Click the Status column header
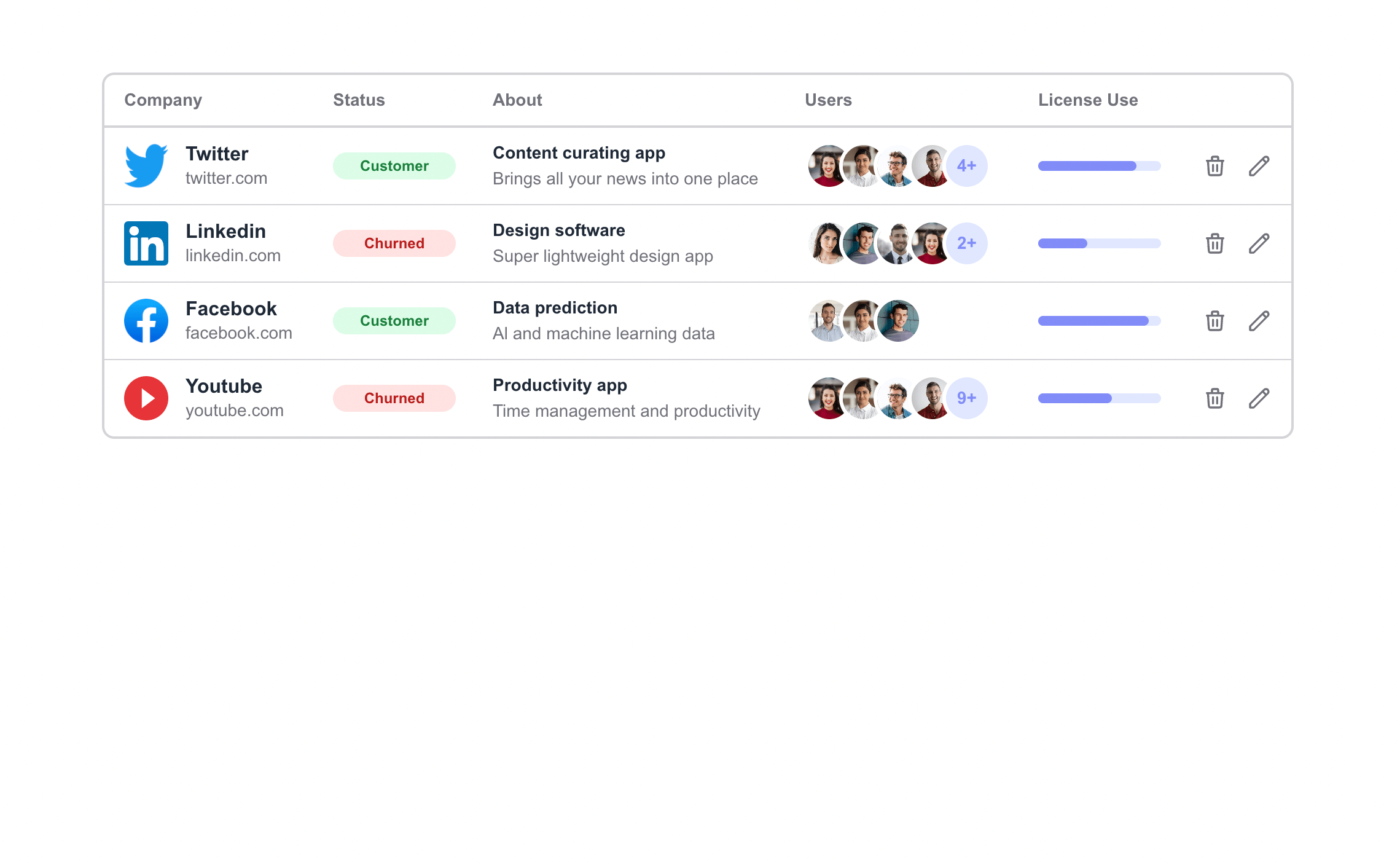This screenshot has height=866, width=1400. [x=358, y=100]
